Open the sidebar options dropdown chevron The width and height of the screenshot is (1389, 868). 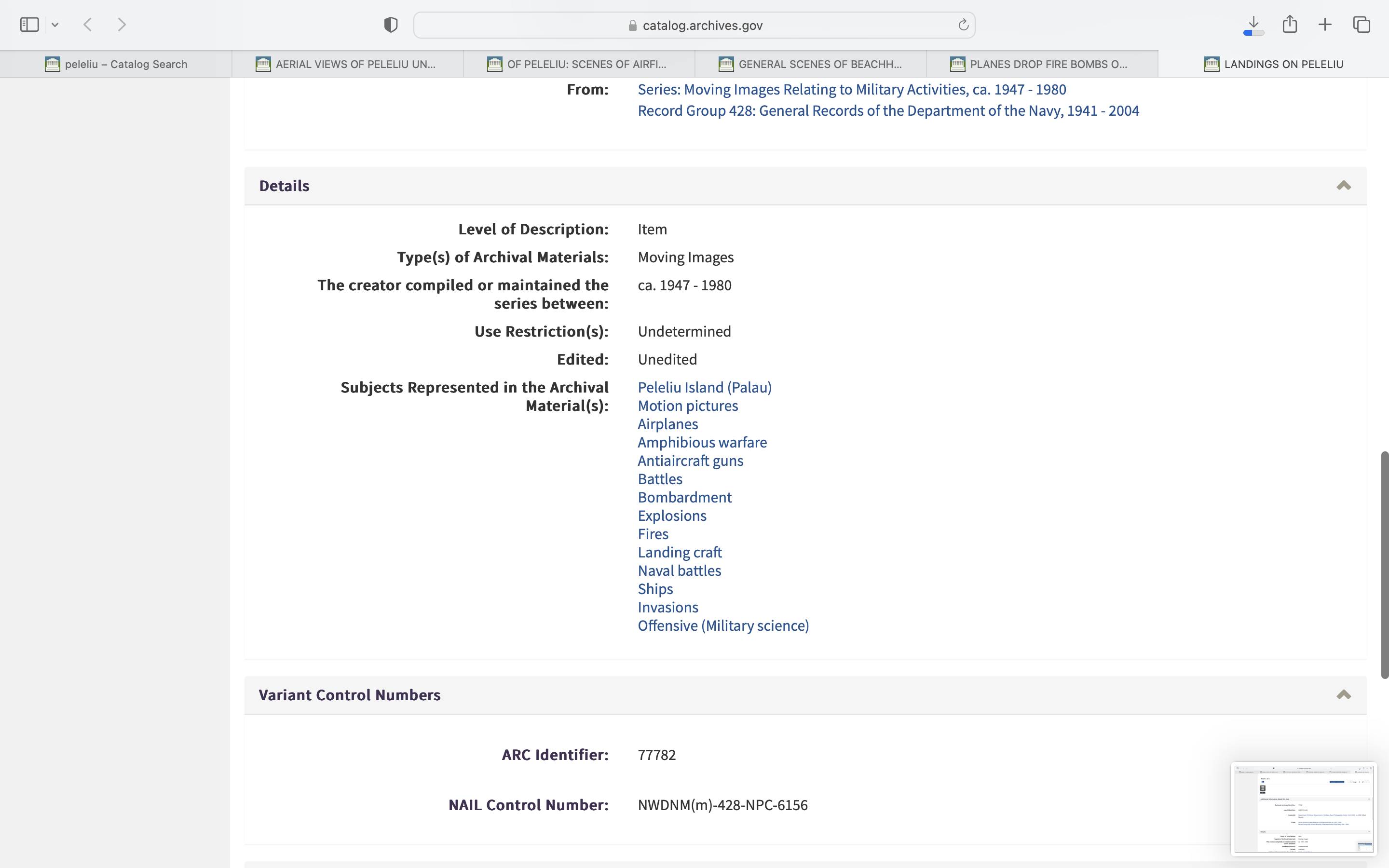55,25
